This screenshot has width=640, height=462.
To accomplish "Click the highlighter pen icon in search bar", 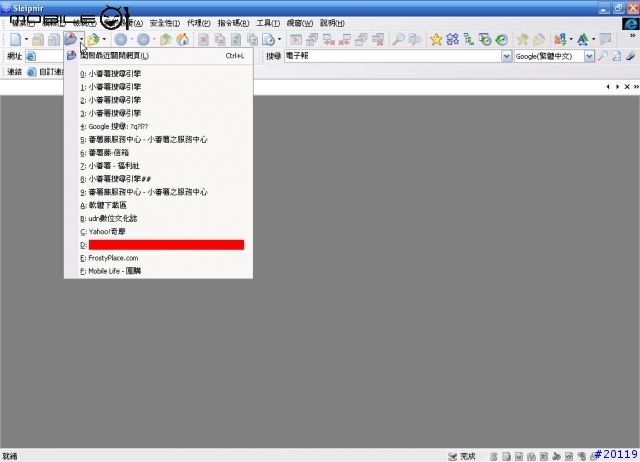I will point(631,56).
